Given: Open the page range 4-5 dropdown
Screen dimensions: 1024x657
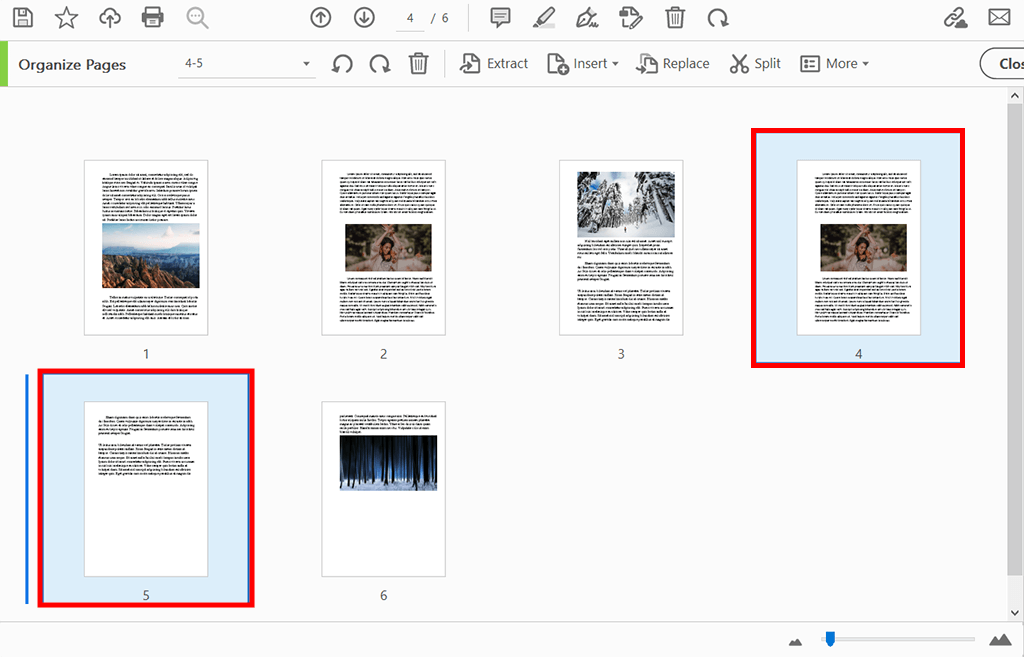Looking at the screenshot, I should pyautogui.click(x=247, y=64).
